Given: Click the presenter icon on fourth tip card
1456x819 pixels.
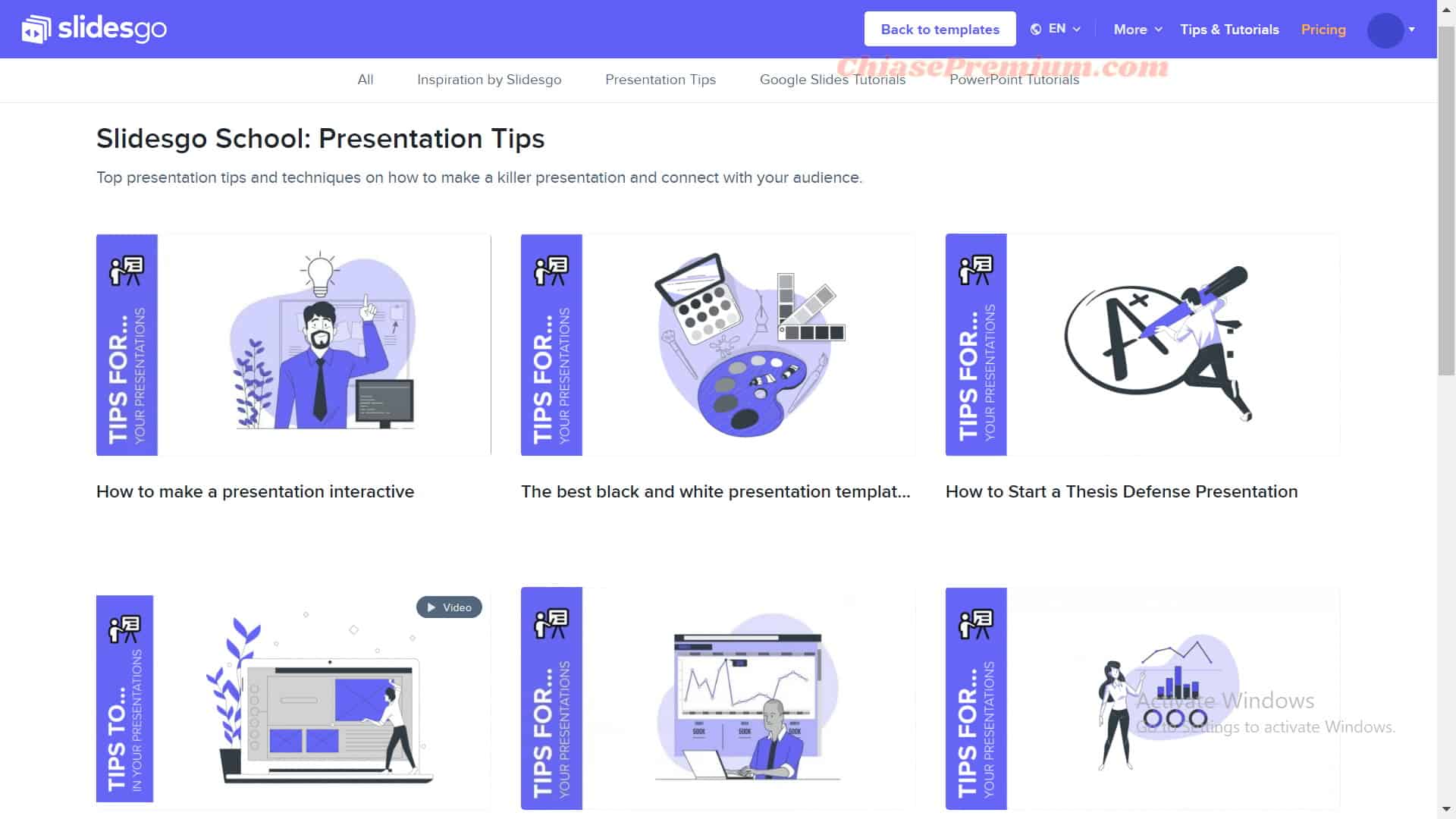Looking at the screenshot, I should click(124, 629).
